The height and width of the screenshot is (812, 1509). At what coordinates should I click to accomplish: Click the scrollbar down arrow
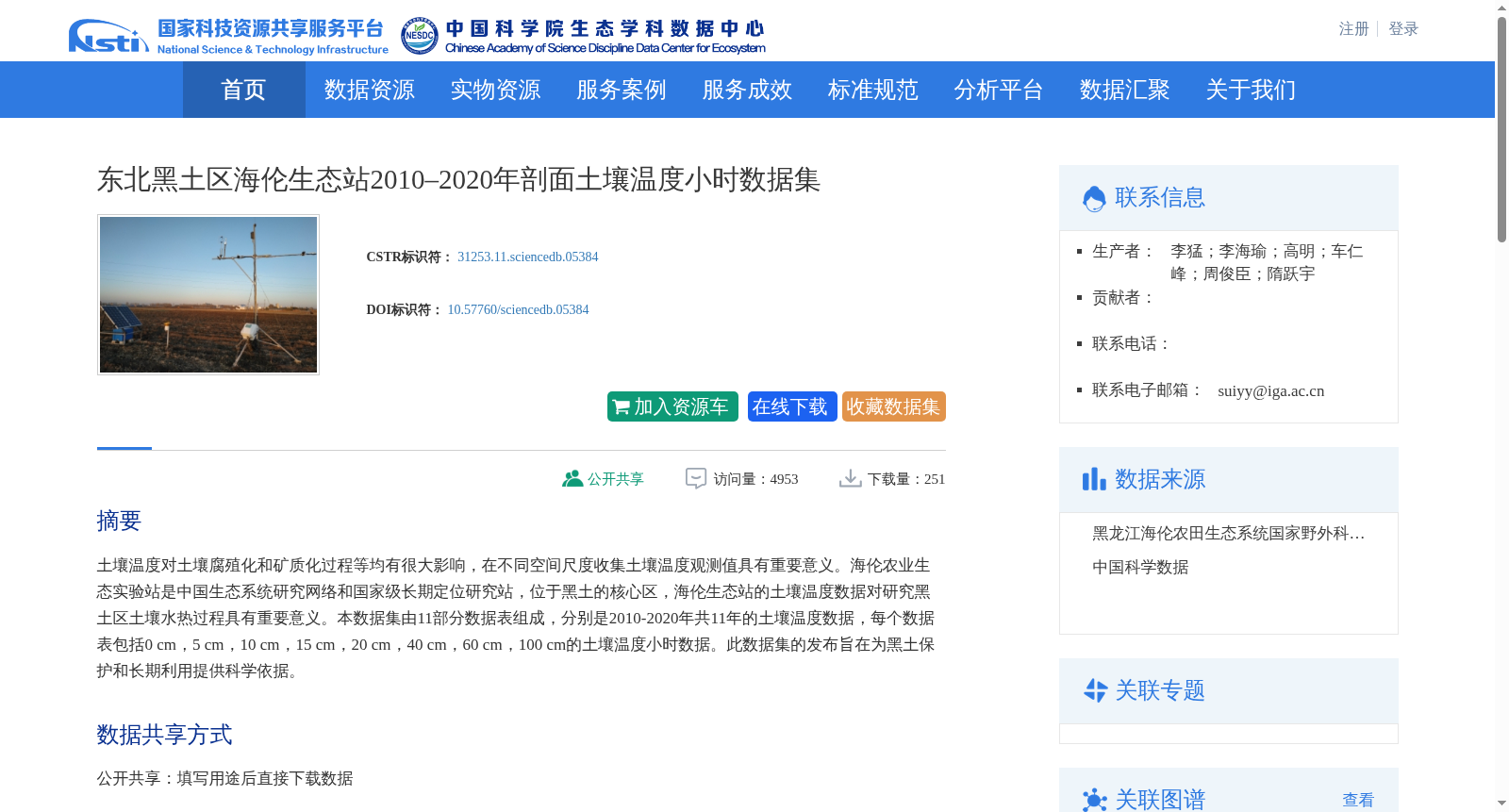(1501, 804)
